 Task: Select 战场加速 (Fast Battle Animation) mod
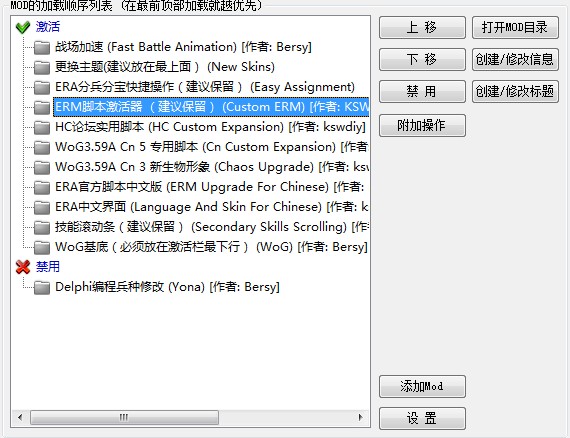183,47
